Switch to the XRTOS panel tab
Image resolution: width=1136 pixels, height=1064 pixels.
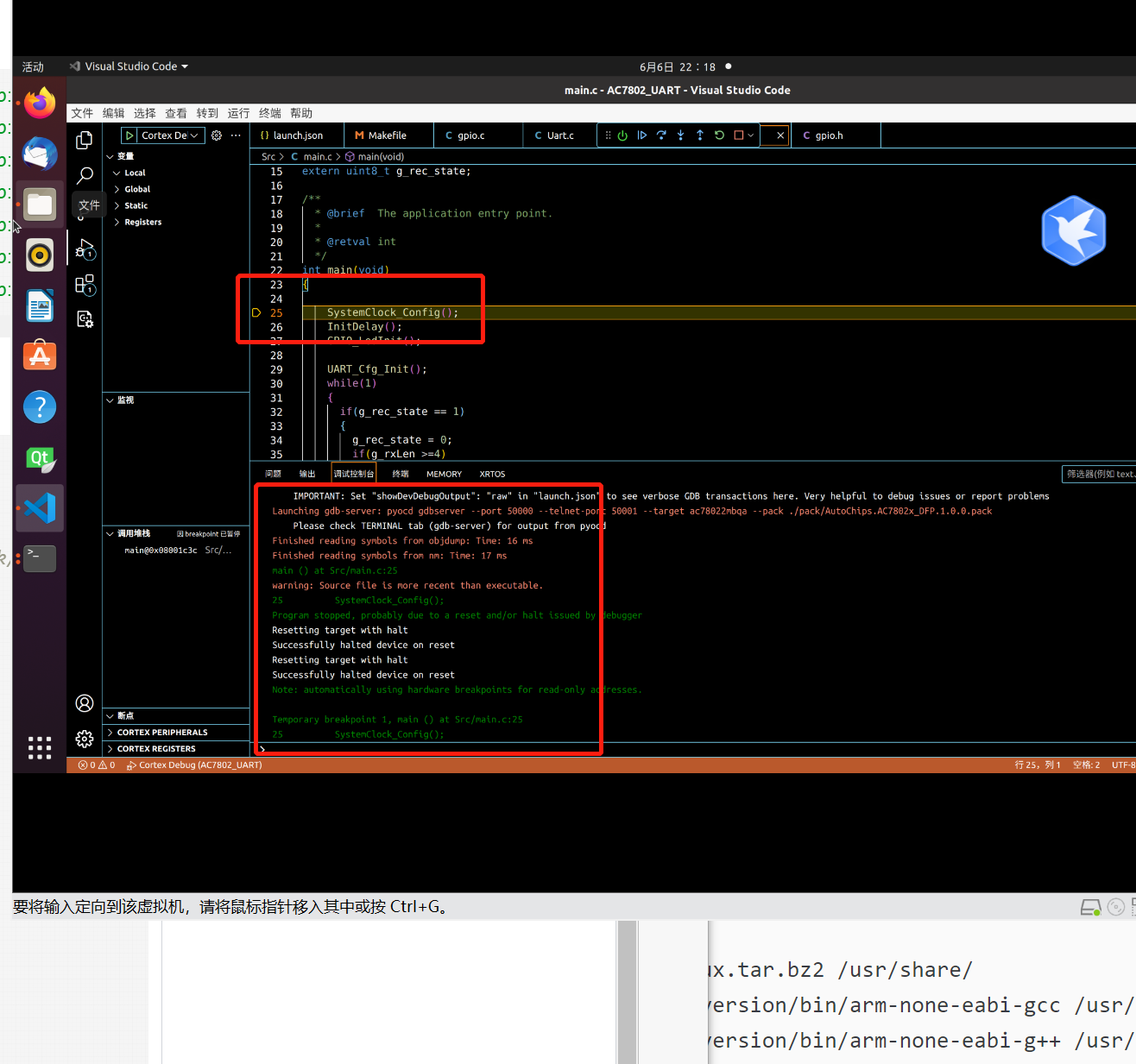tap(492, 474)
